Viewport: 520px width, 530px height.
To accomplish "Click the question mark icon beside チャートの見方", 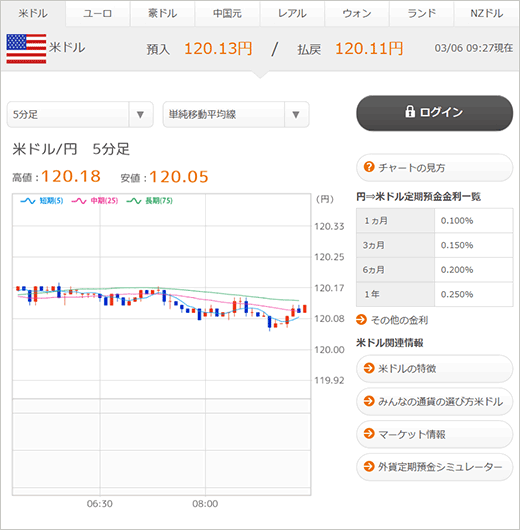I will [369, 167].
